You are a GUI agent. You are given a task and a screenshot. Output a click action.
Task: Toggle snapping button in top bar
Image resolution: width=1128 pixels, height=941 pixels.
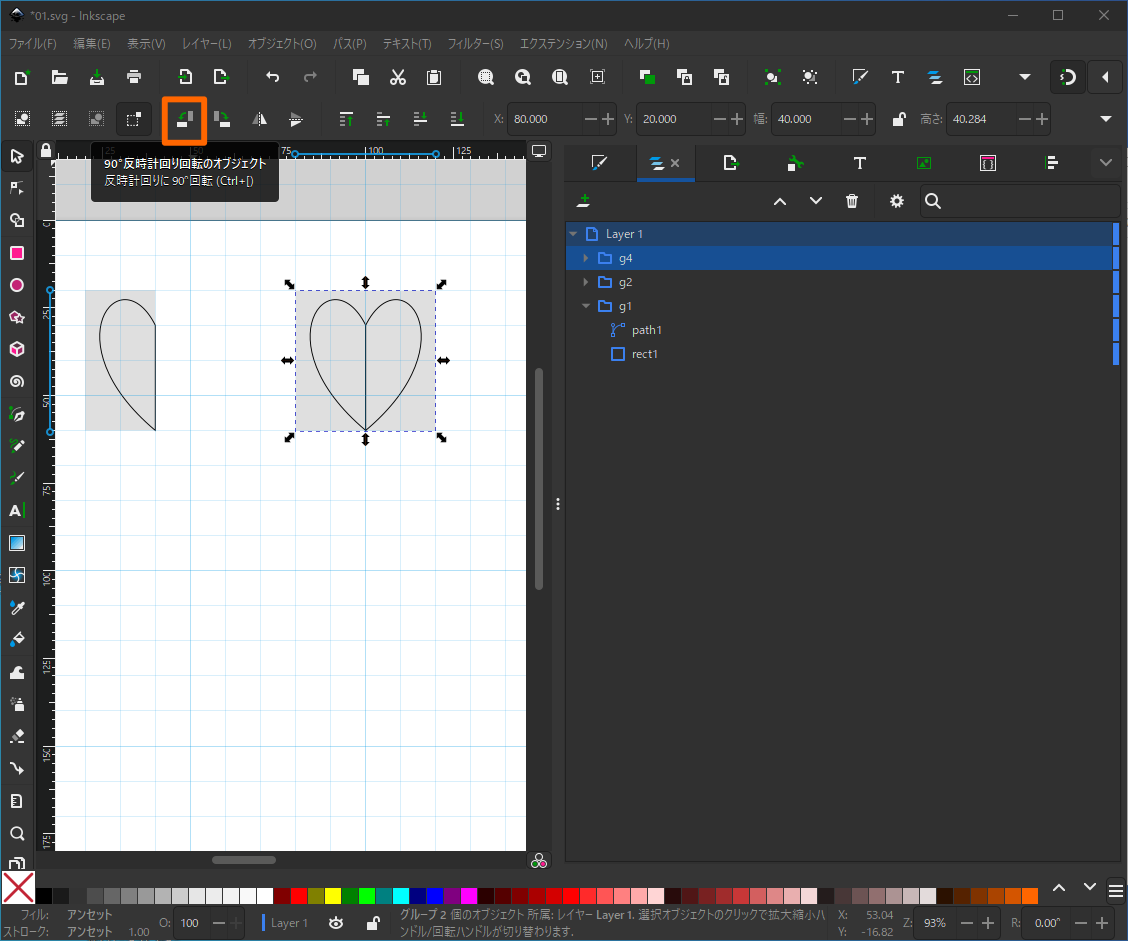tap(1068, 77)
